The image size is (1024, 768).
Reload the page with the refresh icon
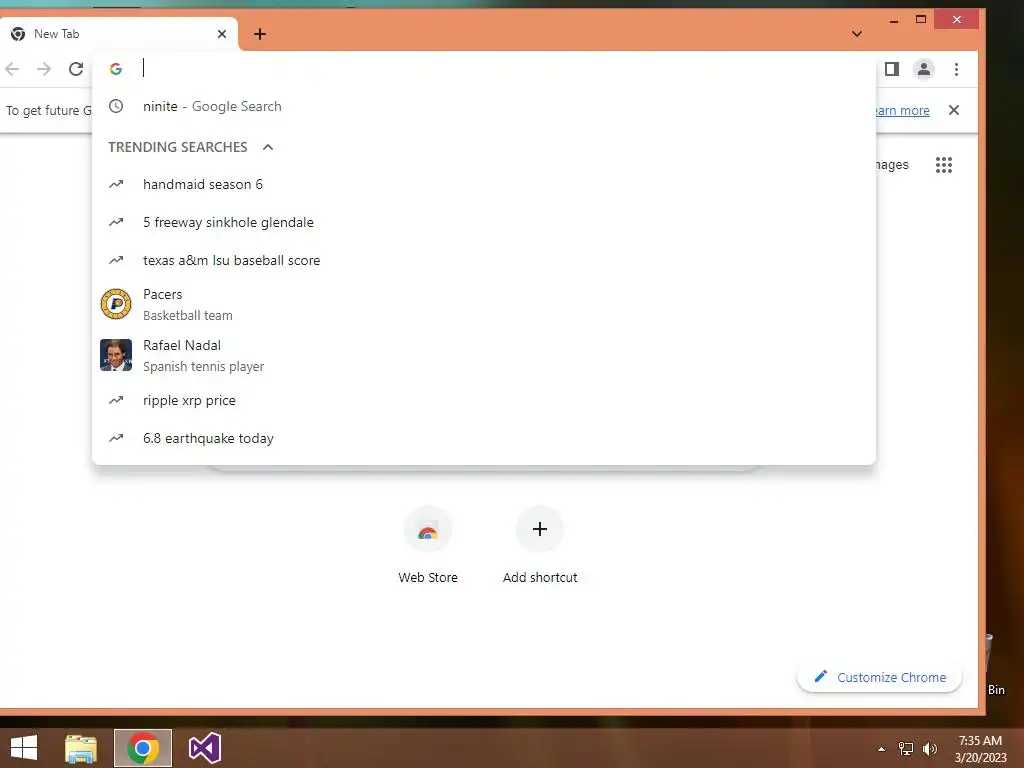[76, 69]
